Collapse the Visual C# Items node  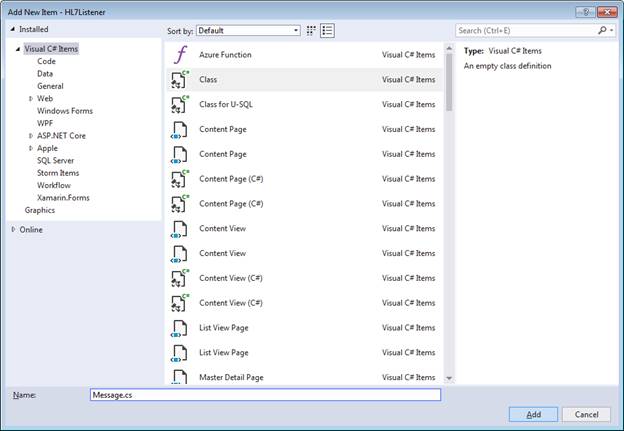pos(16,49)
